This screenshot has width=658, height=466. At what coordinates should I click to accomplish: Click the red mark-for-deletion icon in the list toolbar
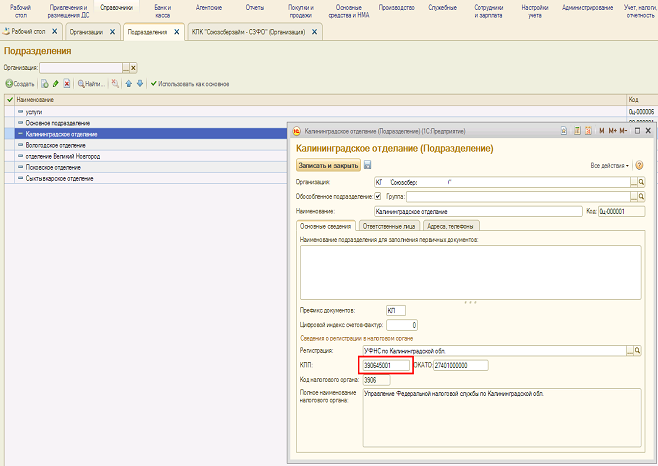tap(67, 83)
